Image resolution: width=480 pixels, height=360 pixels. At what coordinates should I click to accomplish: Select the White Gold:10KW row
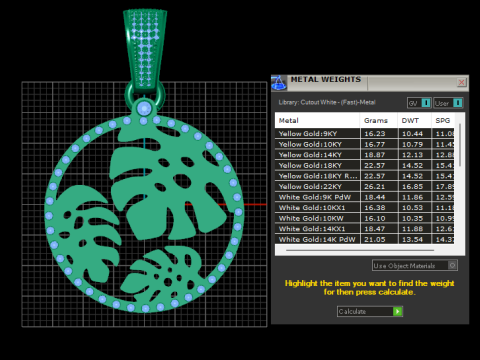364,218
